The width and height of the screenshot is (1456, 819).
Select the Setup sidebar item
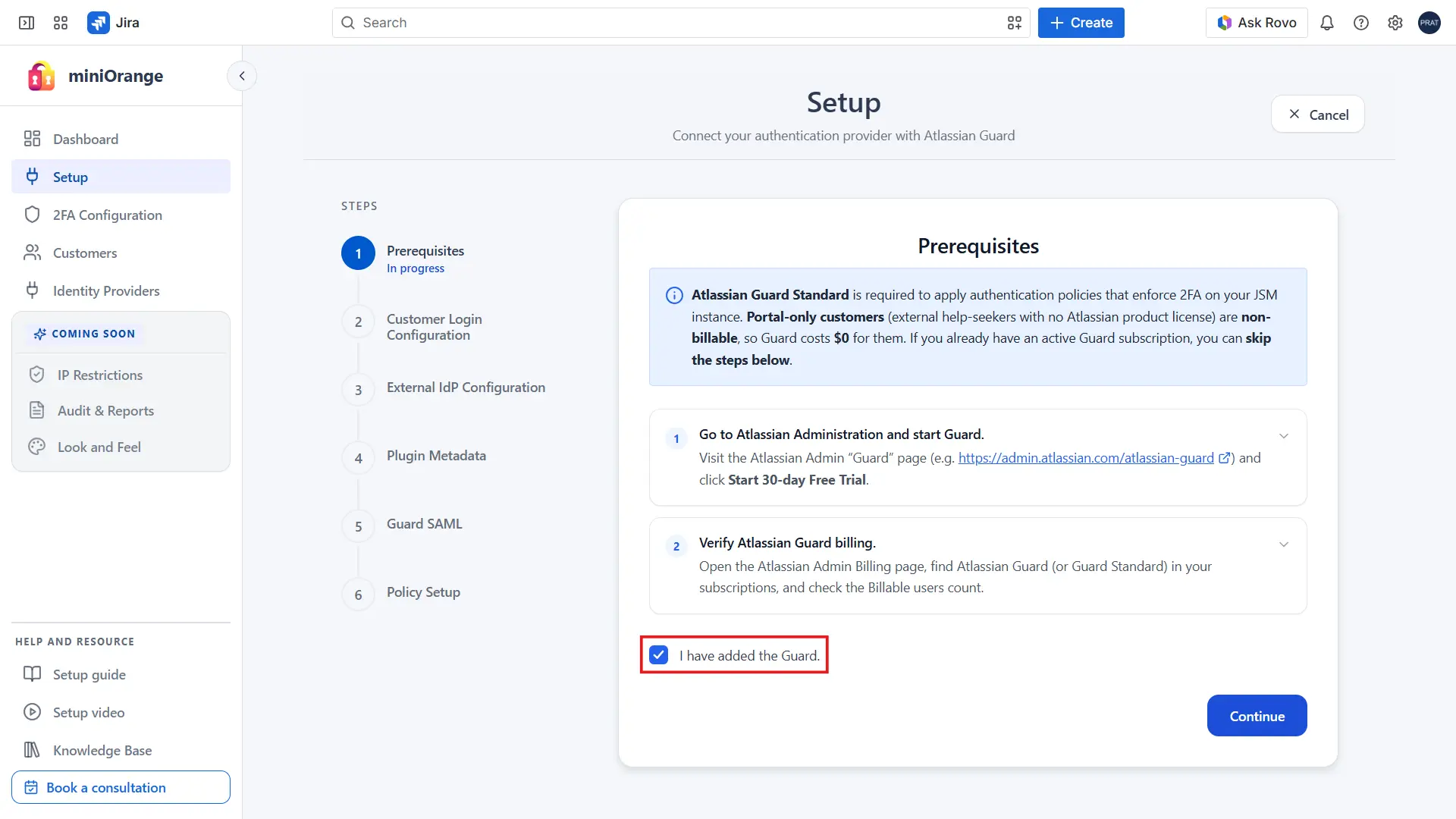(x=121, y=177)
